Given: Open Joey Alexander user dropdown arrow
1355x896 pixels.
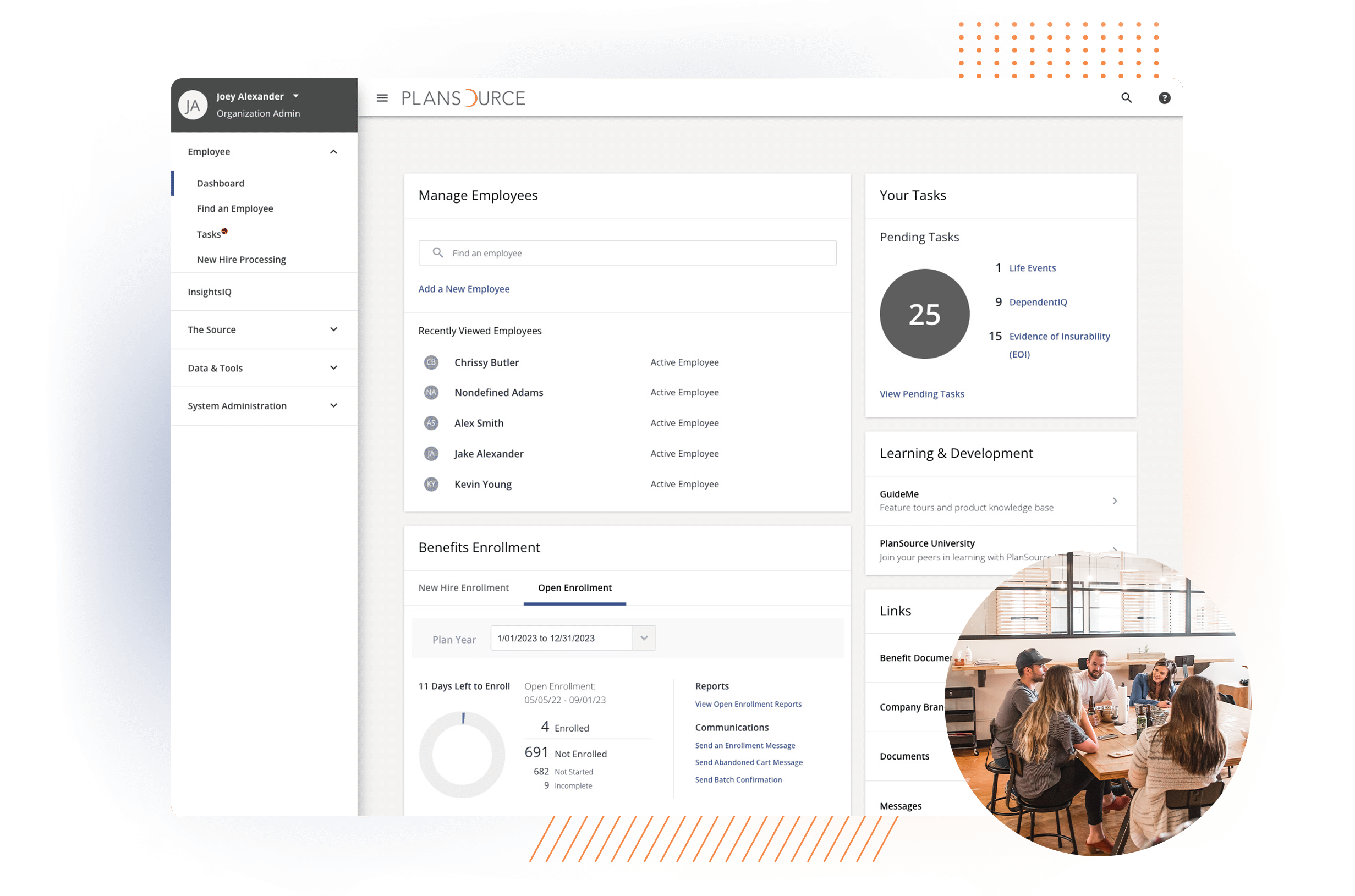Looking at the screenshot, I should (295, 96).
